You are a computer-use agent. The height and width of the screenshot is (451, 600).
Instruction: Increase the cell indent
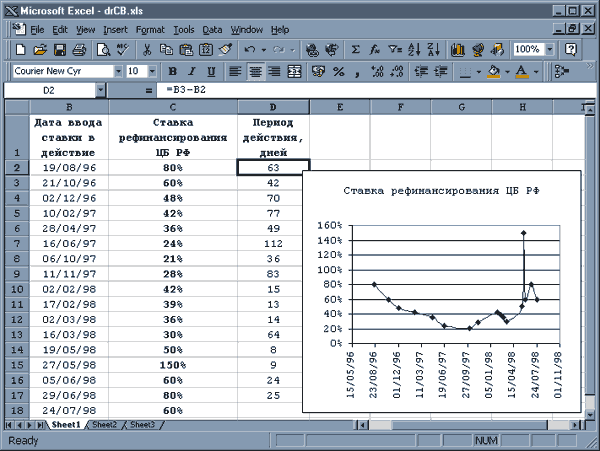click(x=441, y=71)
